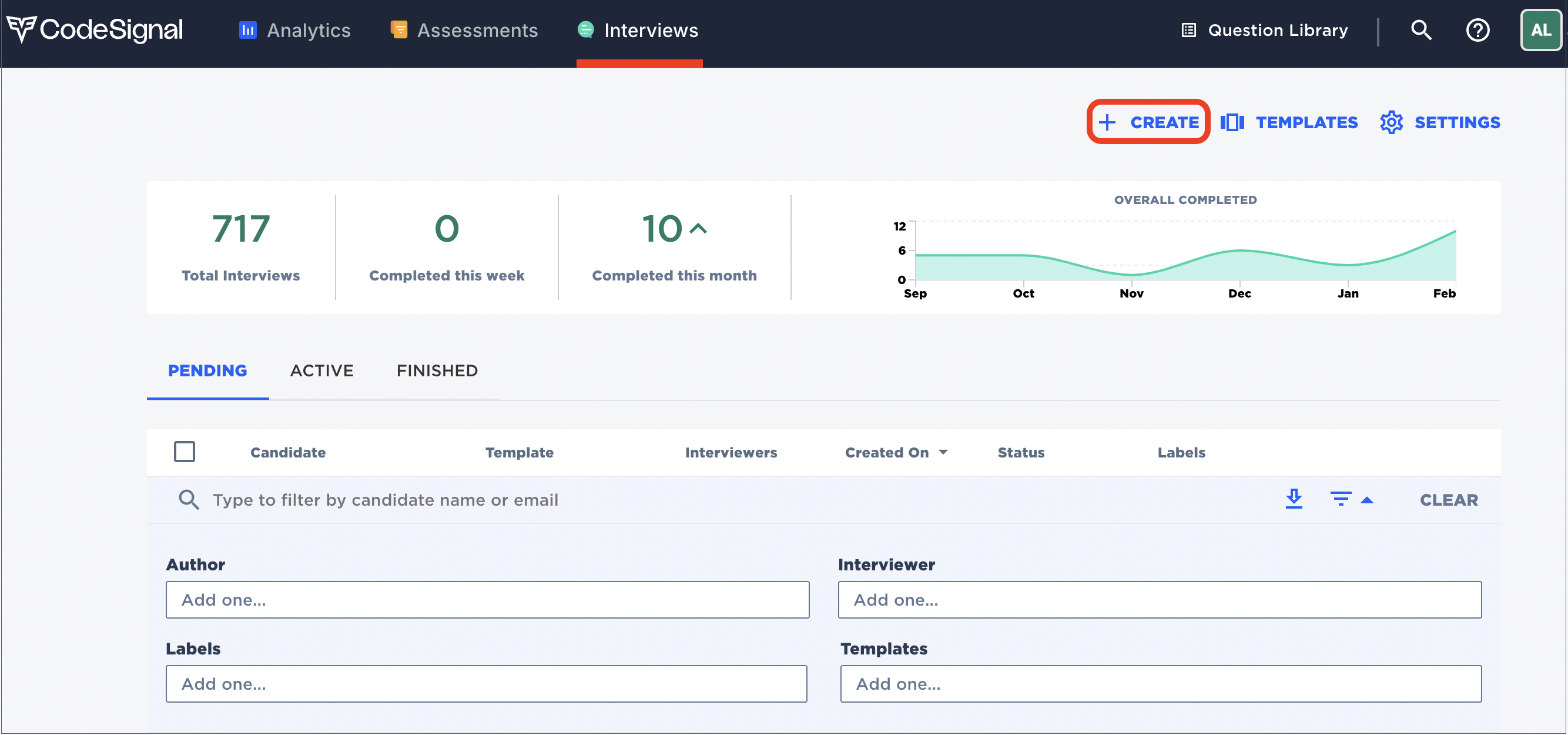Click the Interviewers column header

point(731,452)
